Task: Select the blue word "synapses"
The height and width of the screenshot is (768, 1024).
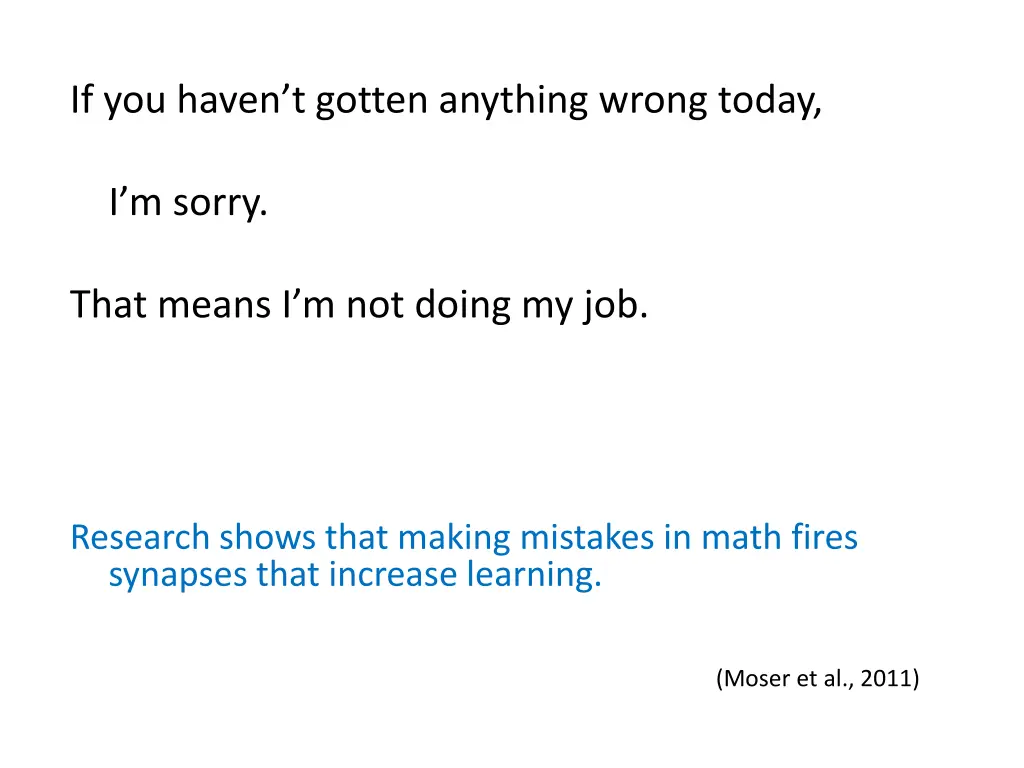Action: (x=177, y=576)
